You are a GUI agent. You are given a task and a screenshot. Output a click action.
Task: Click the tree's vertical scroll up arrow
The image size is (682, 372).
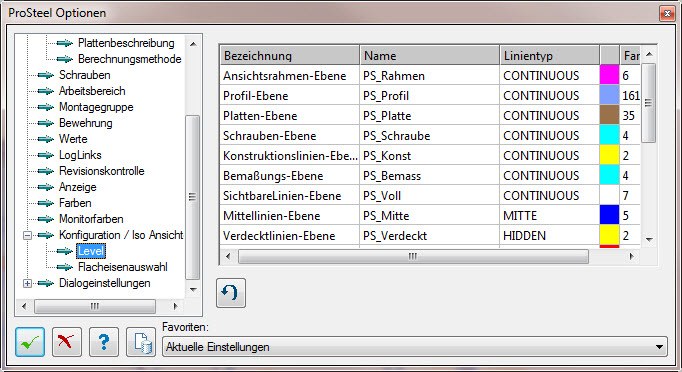(x=193, y=44)
